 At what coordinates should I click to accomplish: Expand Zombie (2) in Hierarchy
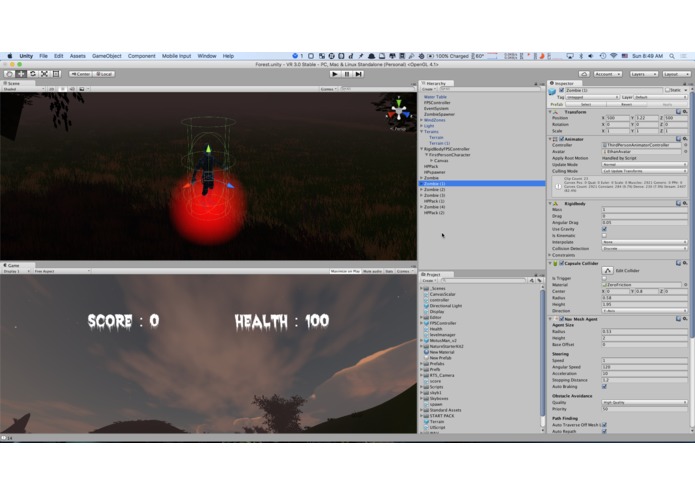[422, 189]
